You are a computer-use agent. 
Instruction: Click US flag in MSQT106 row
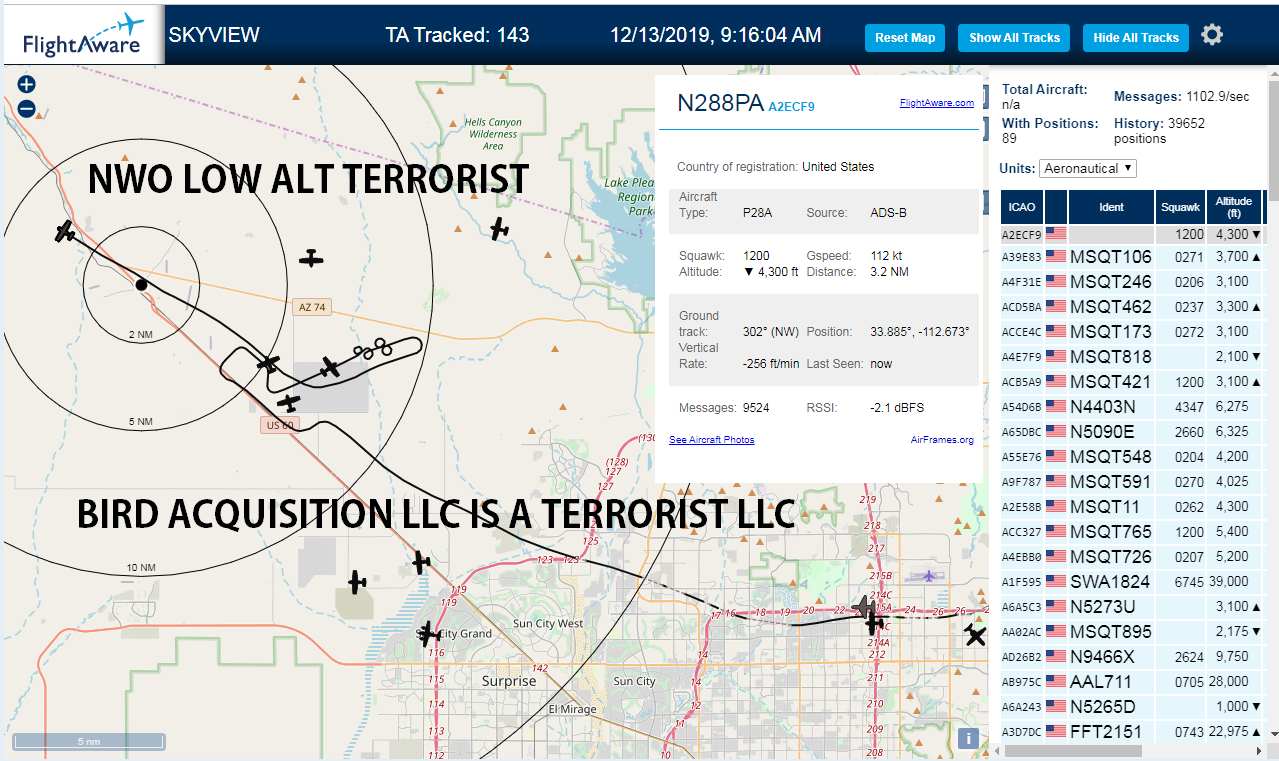pos(1055,257)
